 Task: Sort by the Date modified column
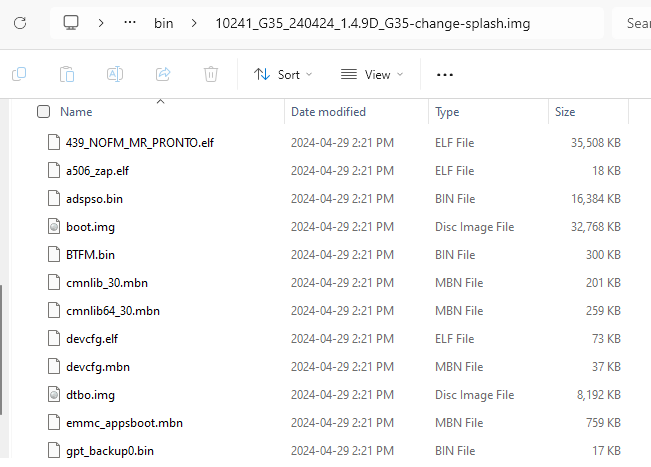328,112
